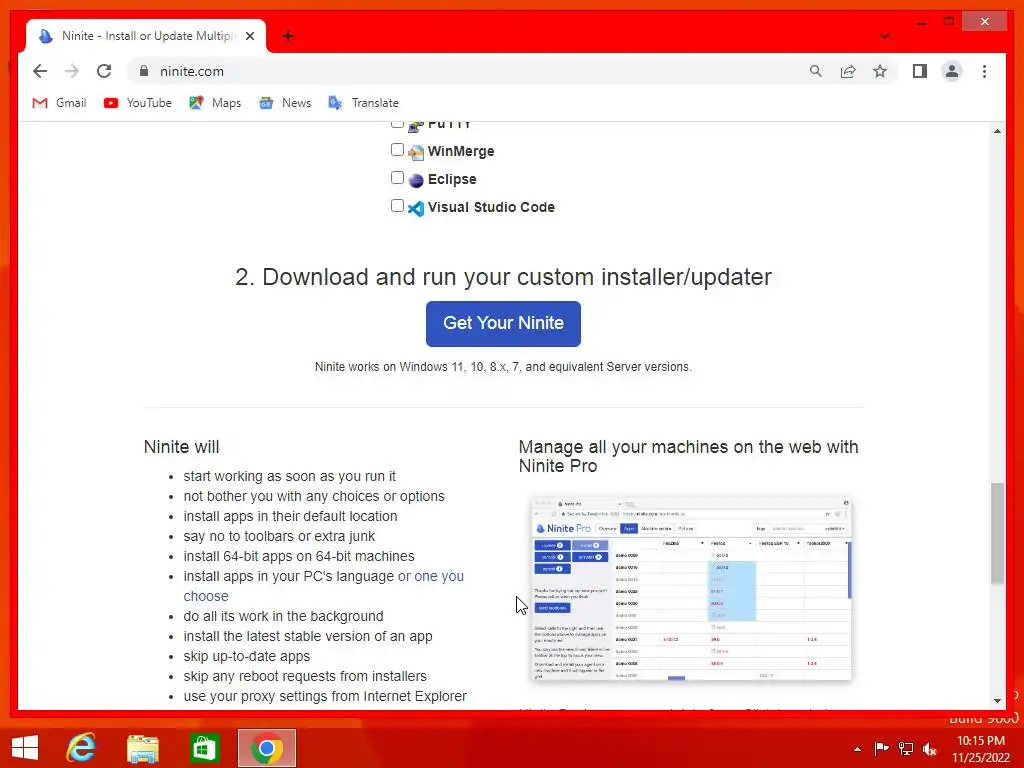Reload the Ninite page
The image size is (1024, 768).
coord(104,71)
